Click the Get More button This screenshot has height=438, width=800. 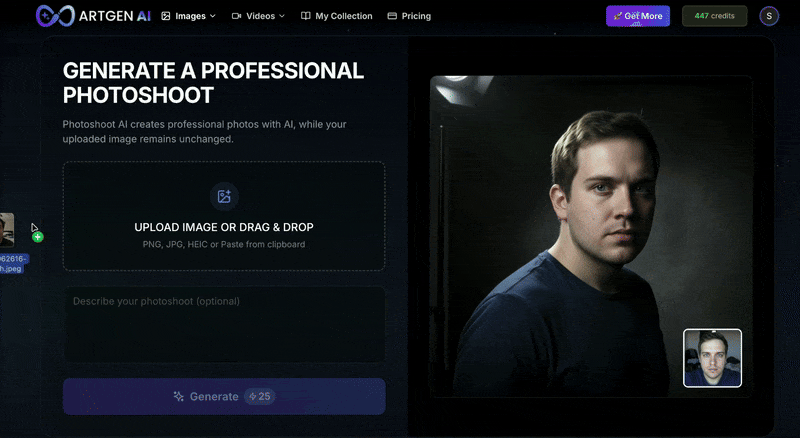638,16
